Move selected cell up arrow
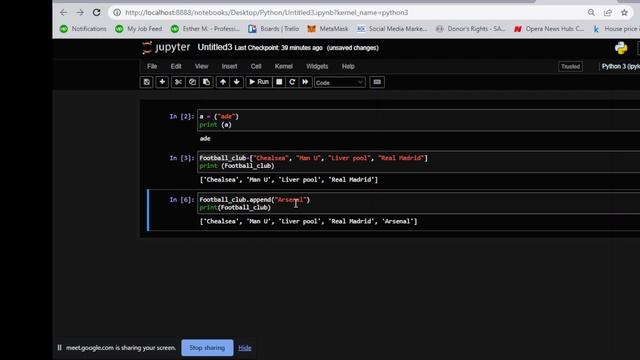 point(223,82)
